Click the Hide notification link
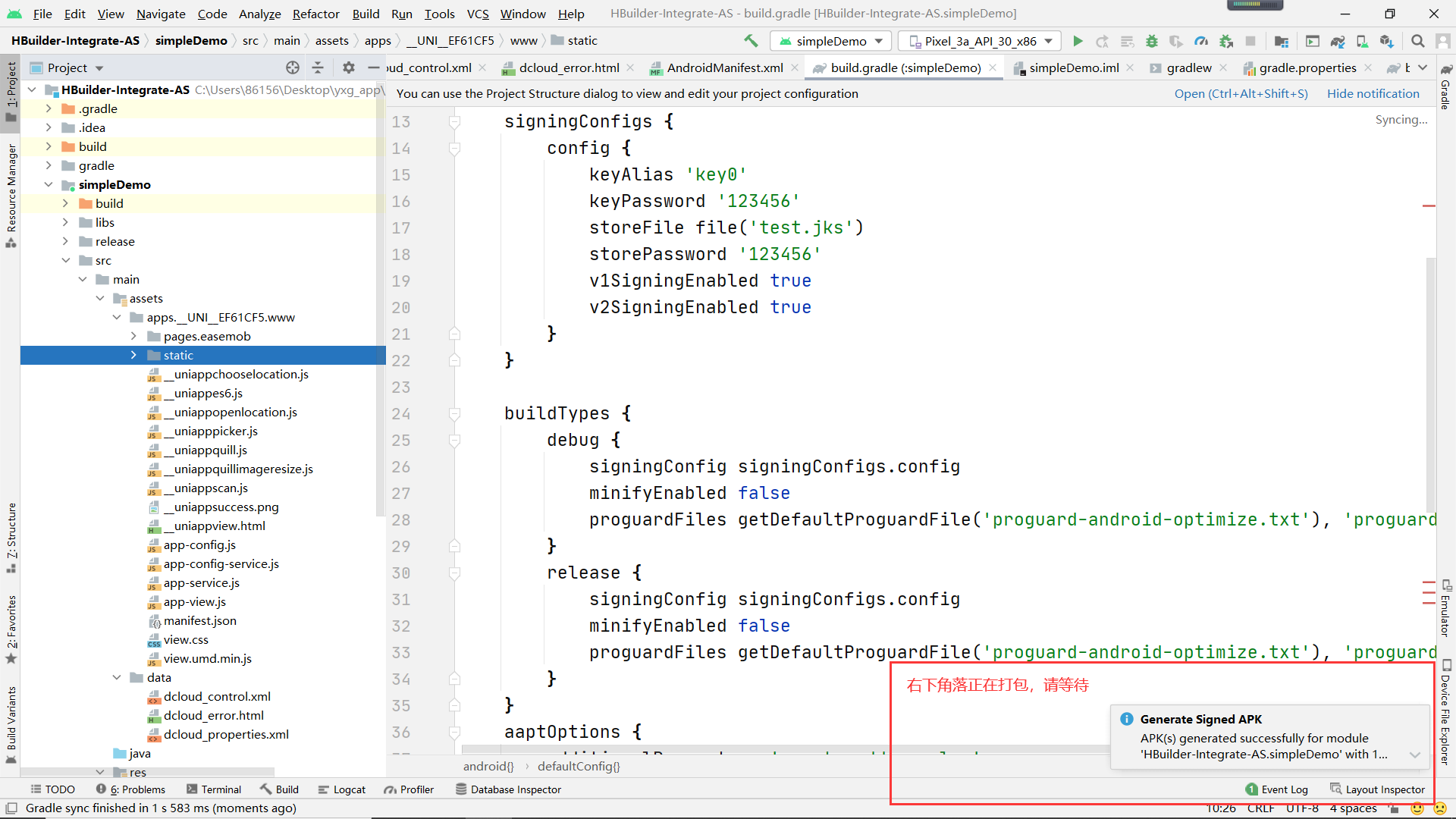Image resolution: width=1456 pixels, height=819 pixels. pyautogui.click(x=1373, y=93)
